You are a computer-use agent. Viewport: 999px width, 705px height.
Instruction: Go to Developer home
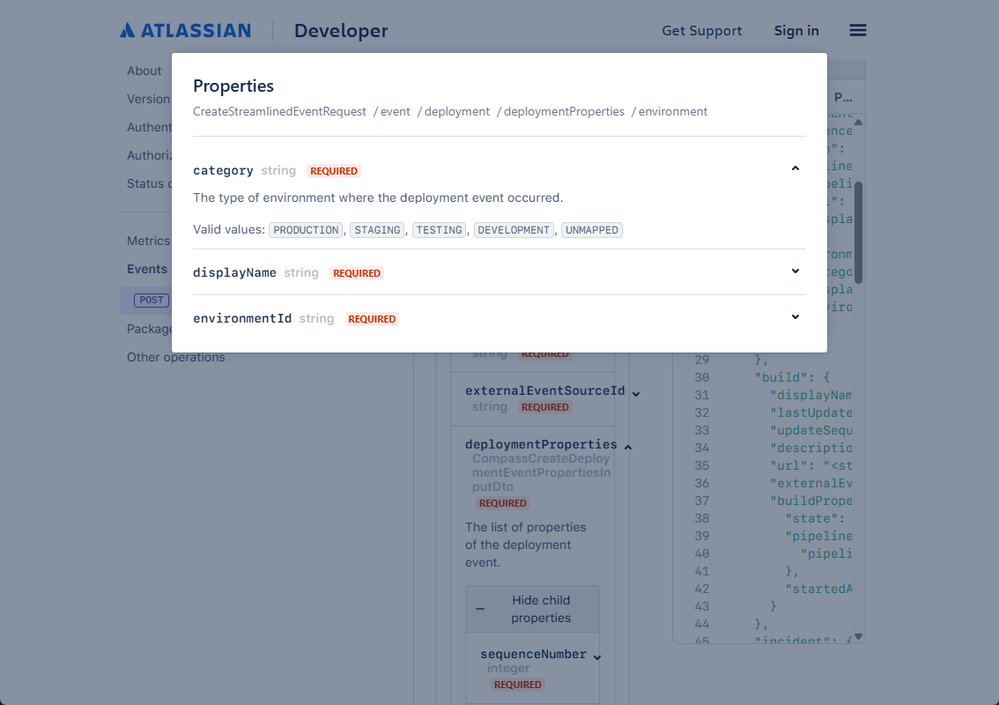(x=341, y=31)
